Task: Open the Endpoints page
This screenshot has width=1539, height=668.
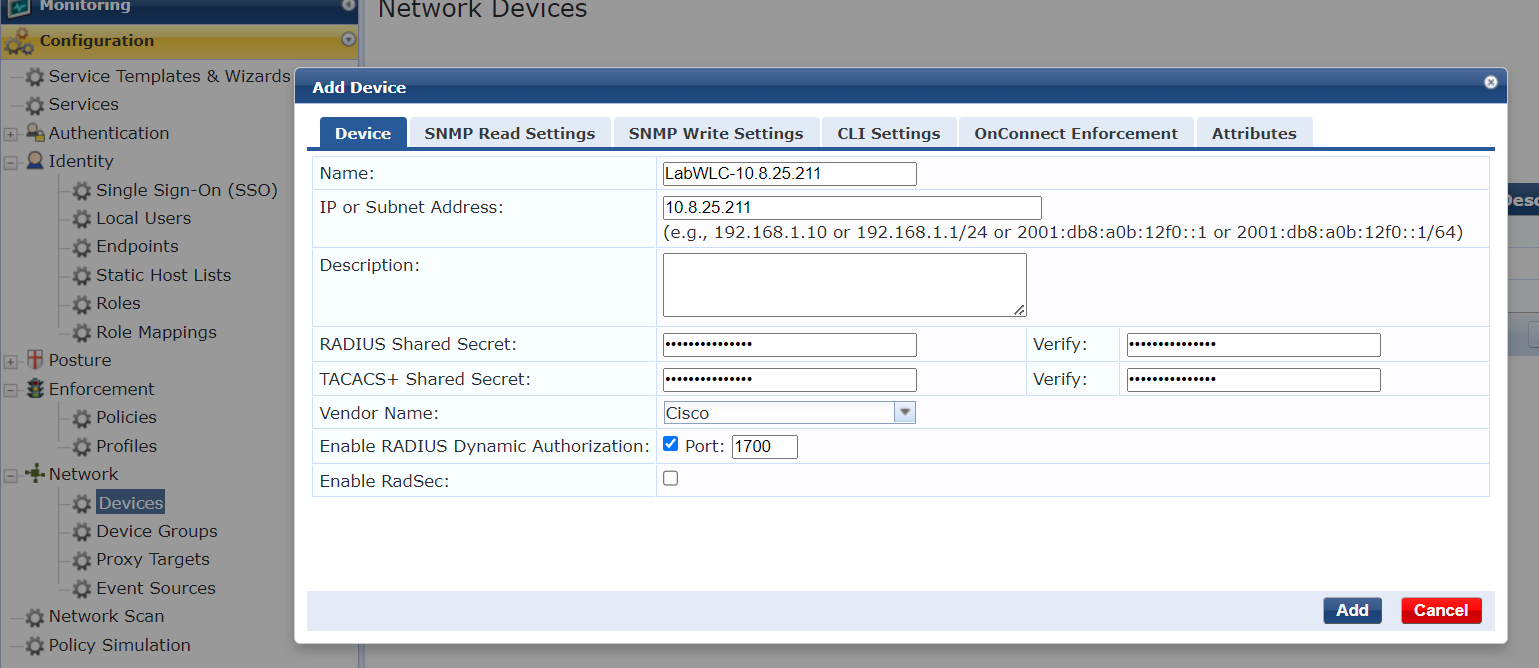Action: coord(137,246)
